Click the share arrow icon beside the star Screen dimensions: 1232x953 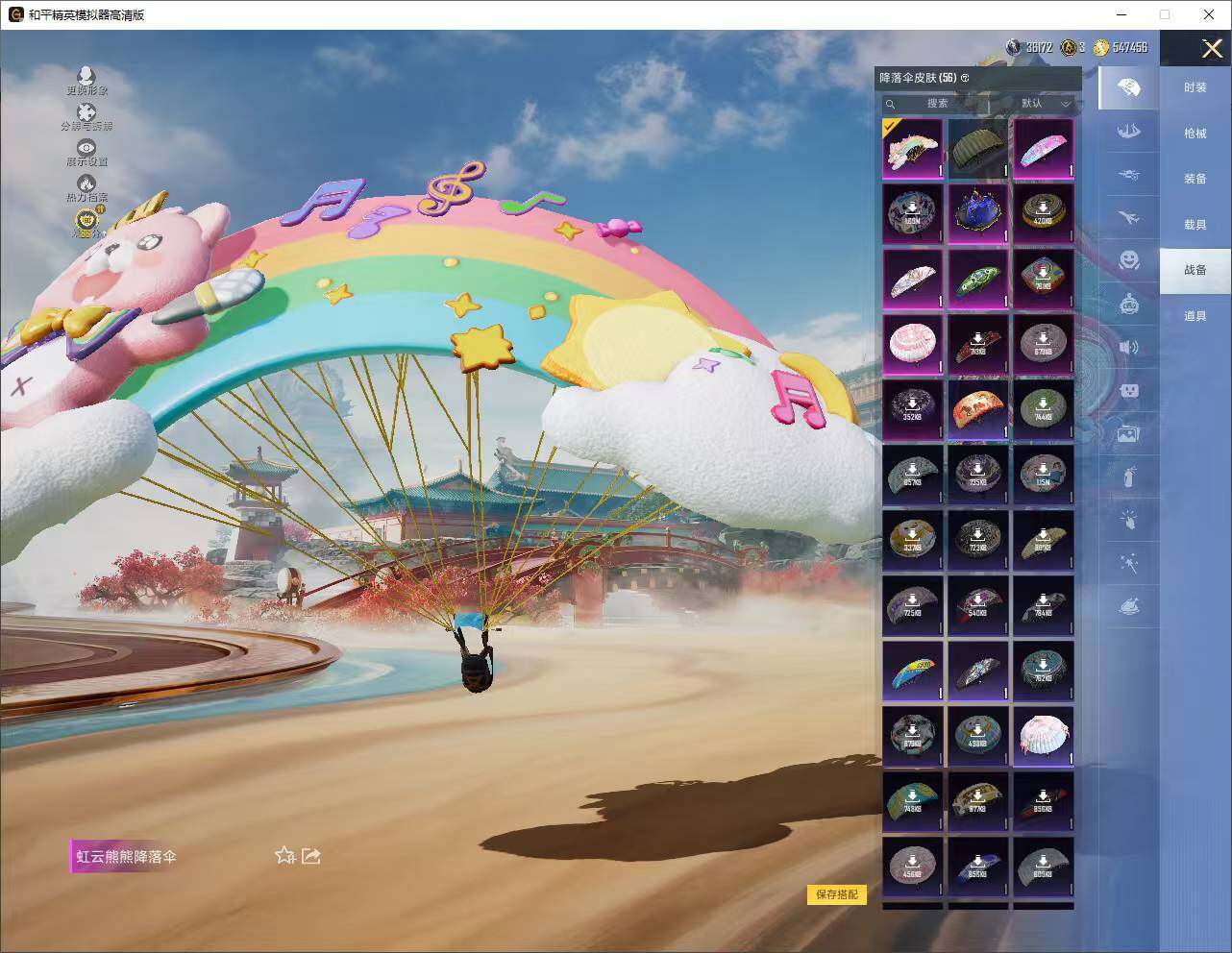pos(311,855)
